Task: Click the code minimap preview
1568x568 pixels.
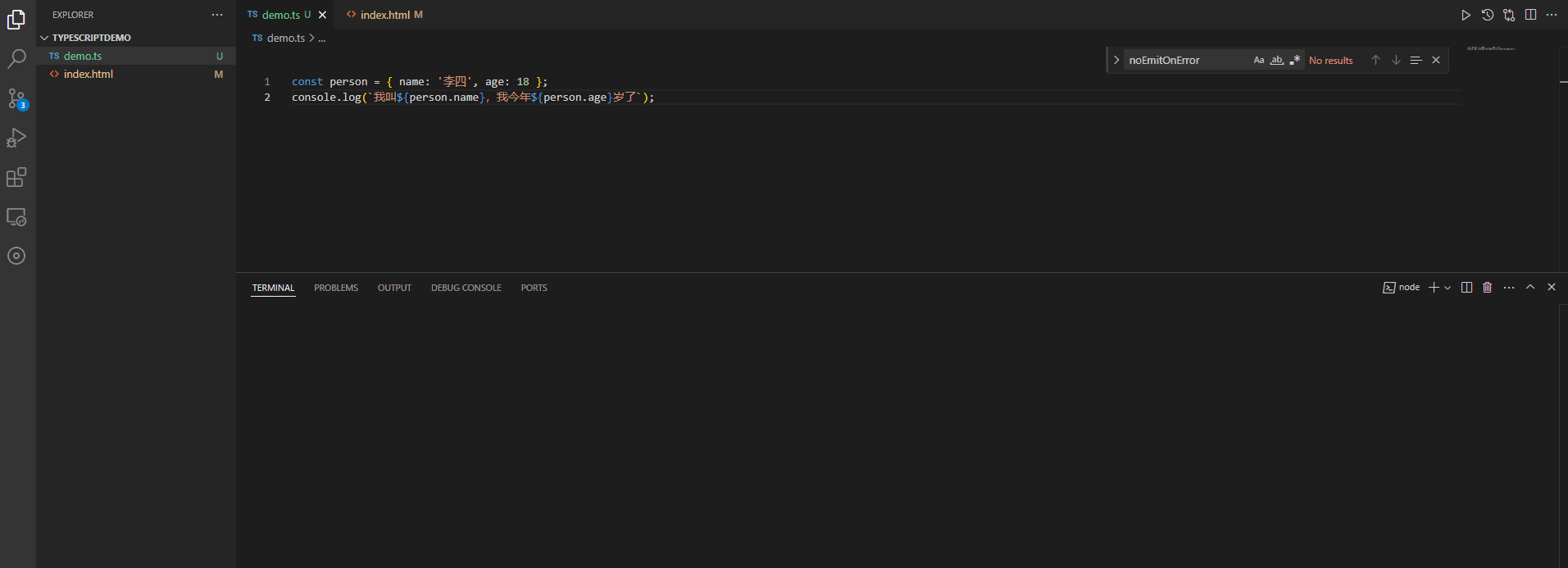Action: (x=1492, y=48)
